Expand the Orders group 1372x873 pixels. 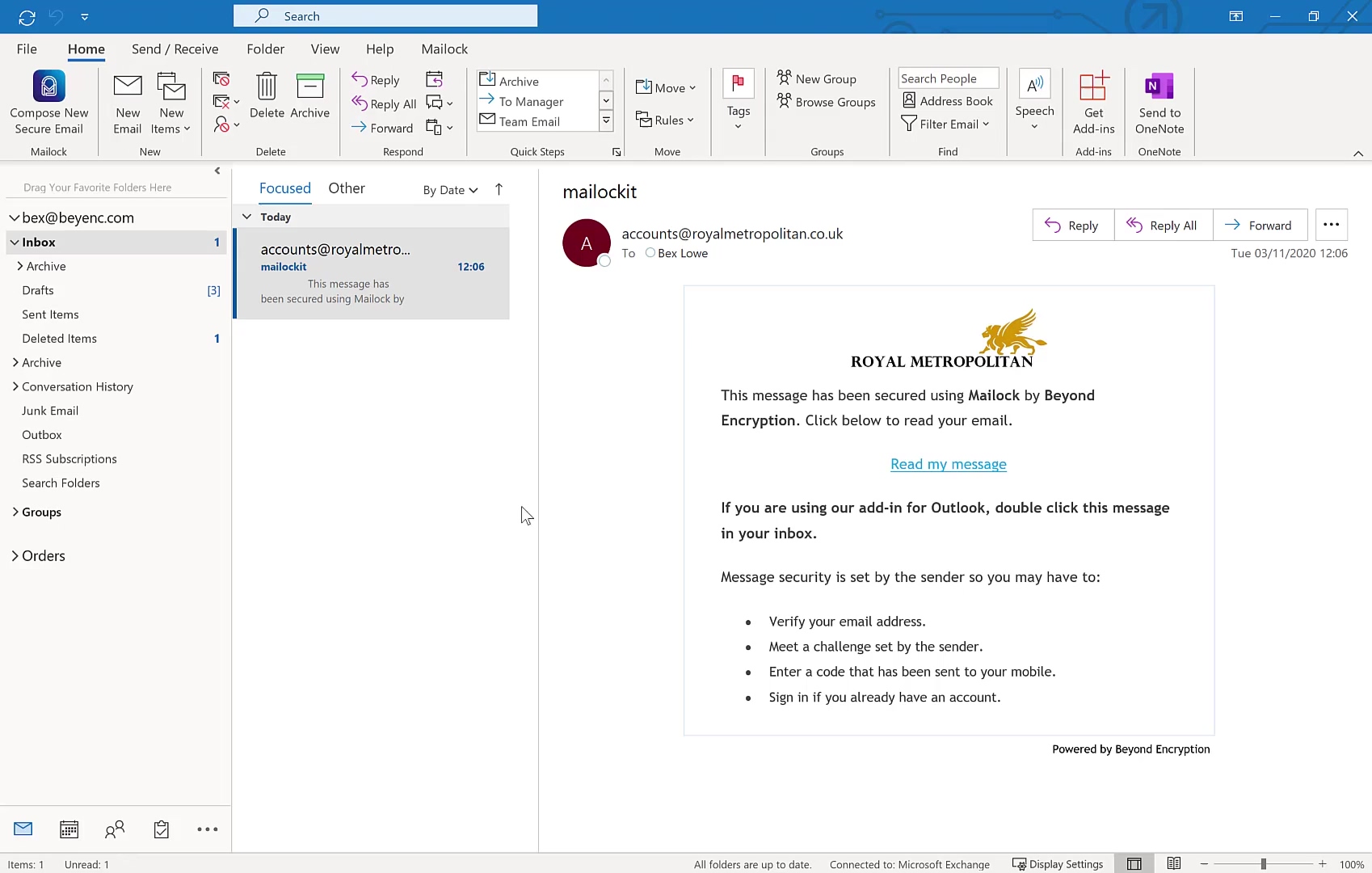point(15,556)
